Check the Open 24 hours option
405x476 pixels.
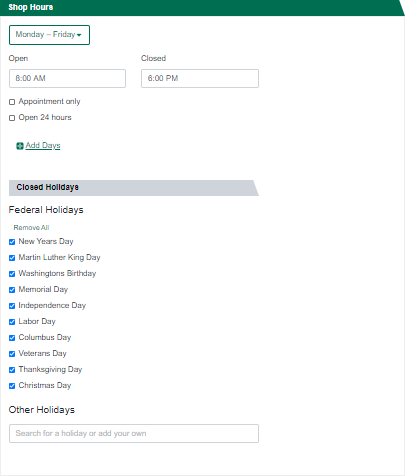point(12,118)
